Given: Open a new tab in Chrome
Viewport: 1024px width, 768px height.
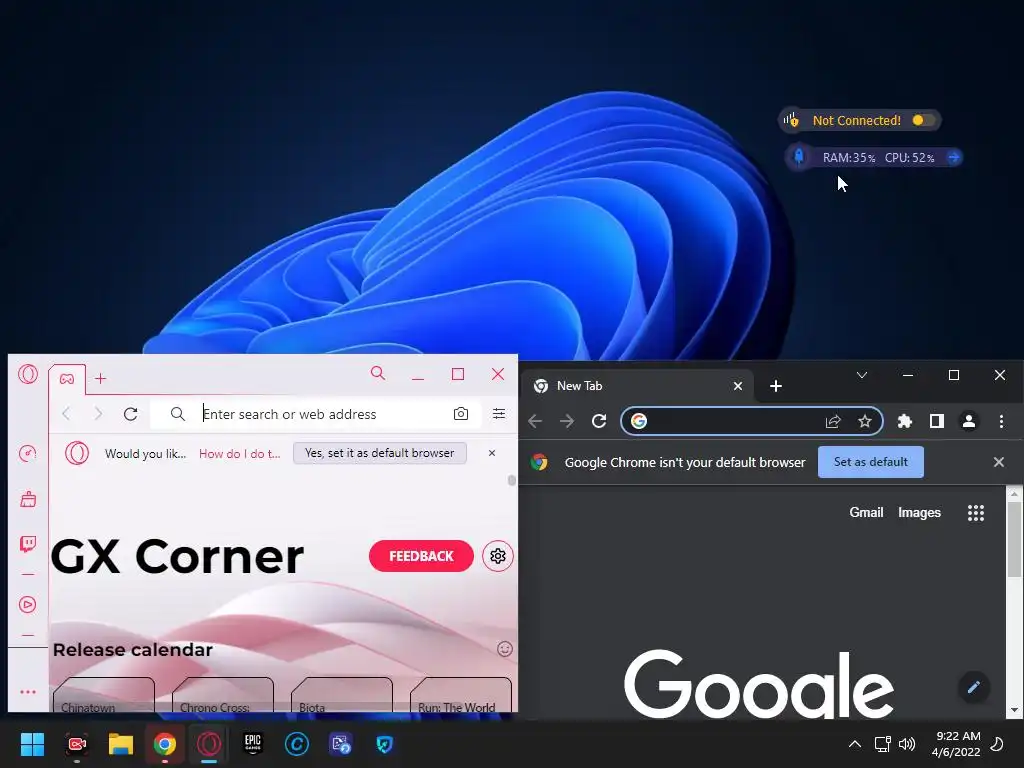Looking at the screenshot, I should coord(776,386).
